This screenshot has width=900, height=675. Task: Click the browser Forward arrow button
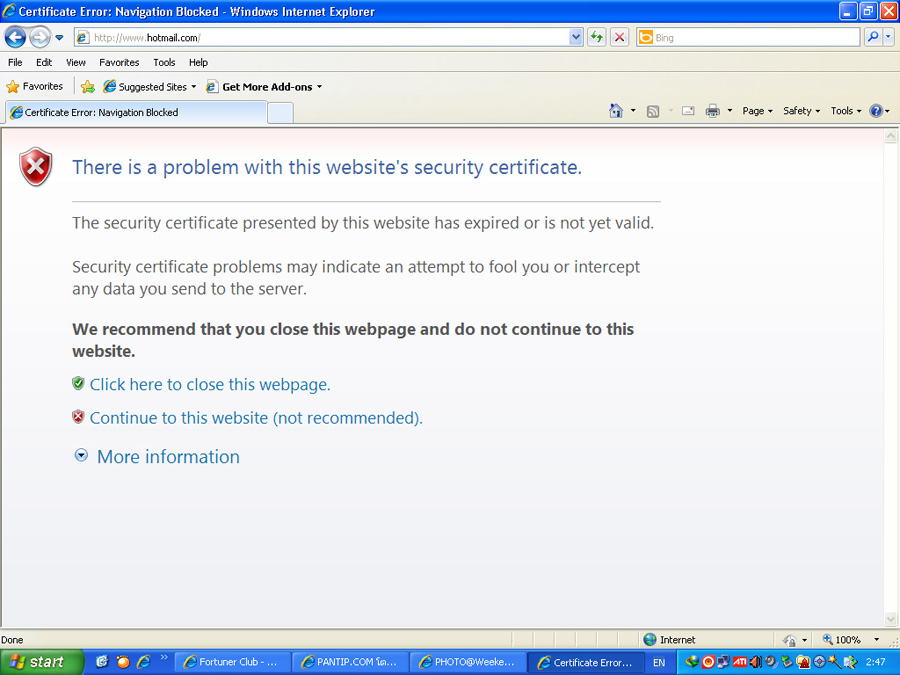tap(40, 38)
